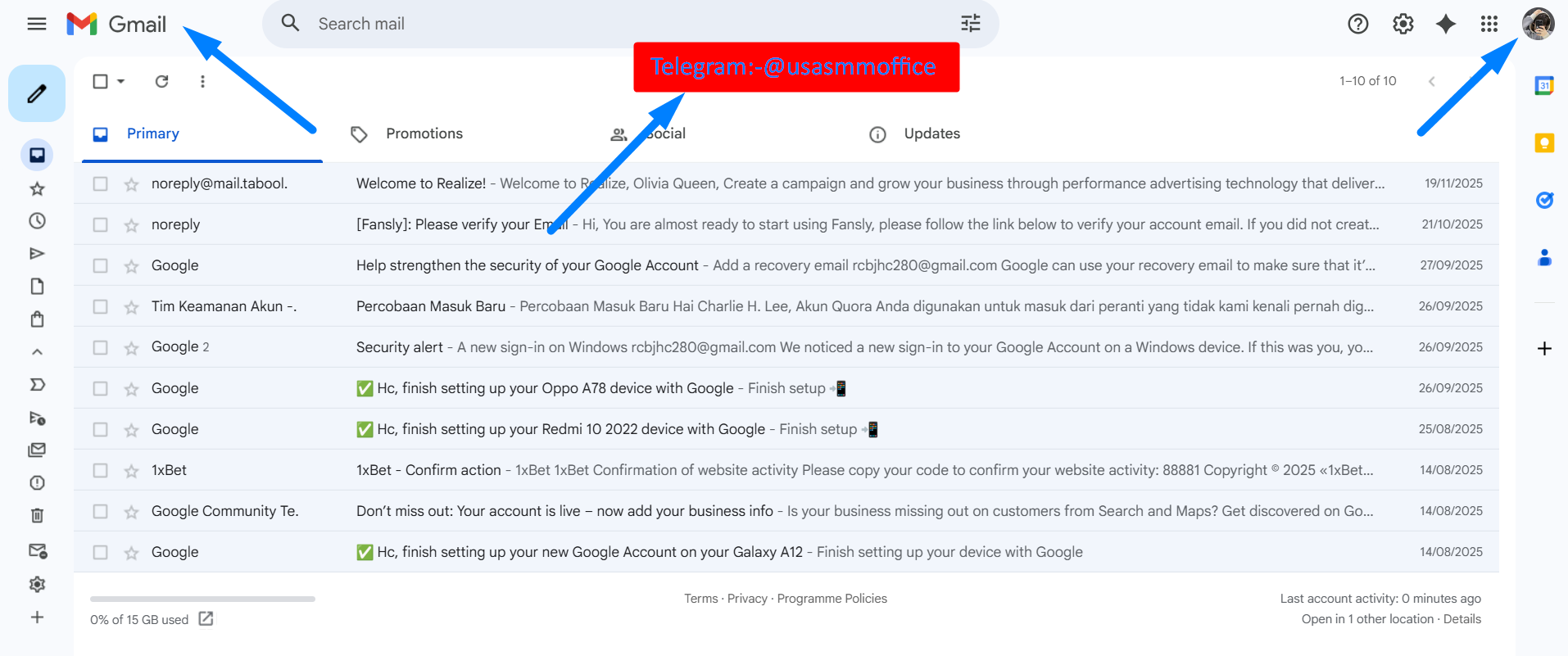Open All Mail stacked envelope icon in the sidebar
Viewport: 1568px width, 656px height.
pos(37,450)
